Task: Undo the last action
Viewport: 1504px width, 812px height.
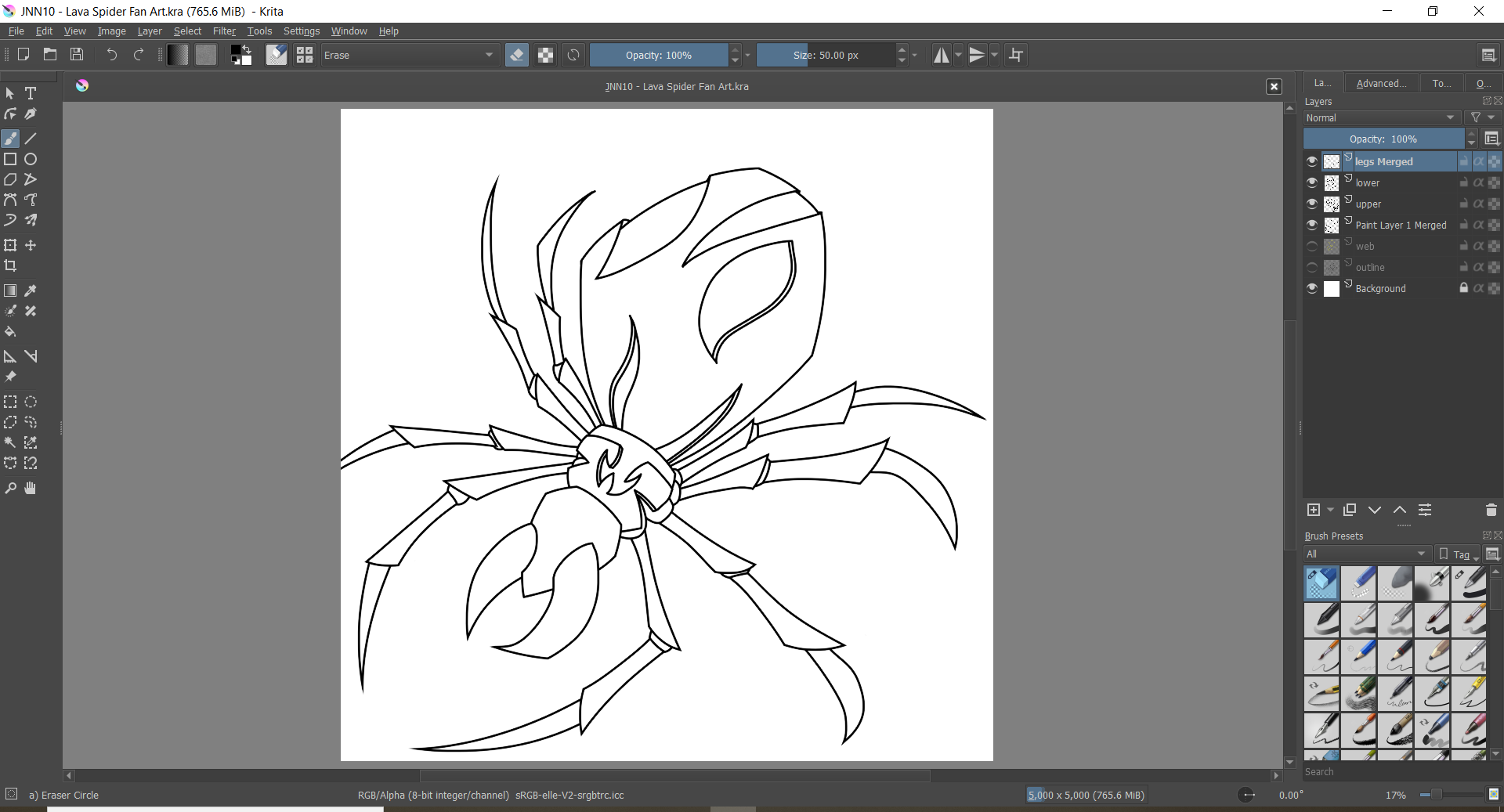Action: click(x=111, y=55)
